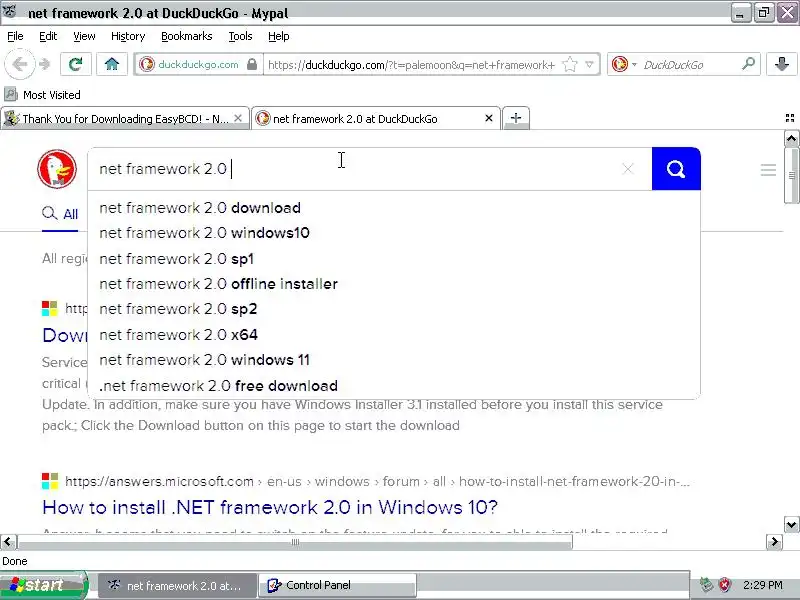Click the magnifier icon in the browser search box
Screen dimensions: 800x600
point(748,64)
